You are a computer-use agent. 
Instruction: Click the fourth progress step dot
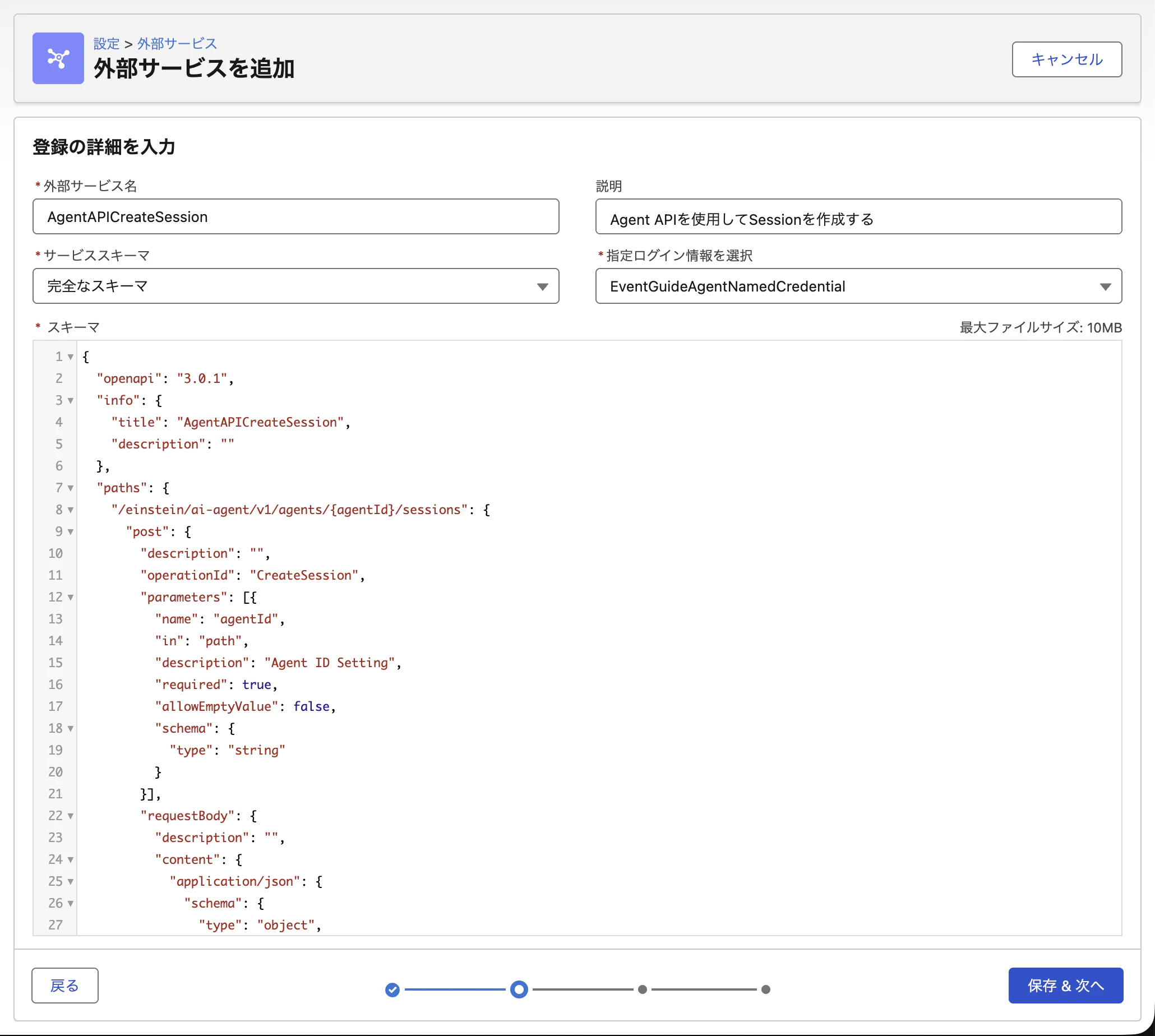coord(766,989)
